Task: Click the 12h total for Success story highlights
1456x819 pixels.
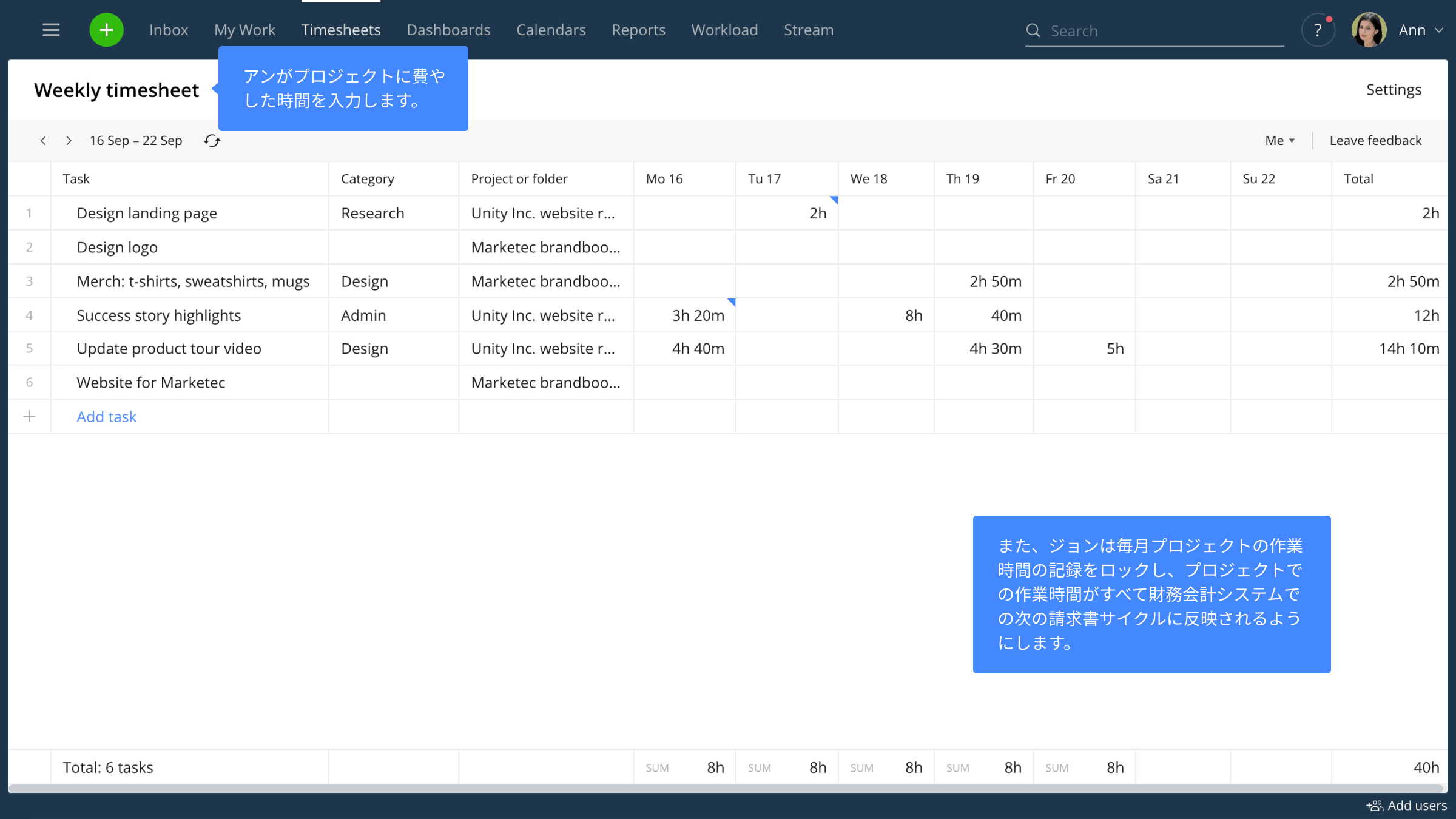Action: click(x=1426, y=315)
